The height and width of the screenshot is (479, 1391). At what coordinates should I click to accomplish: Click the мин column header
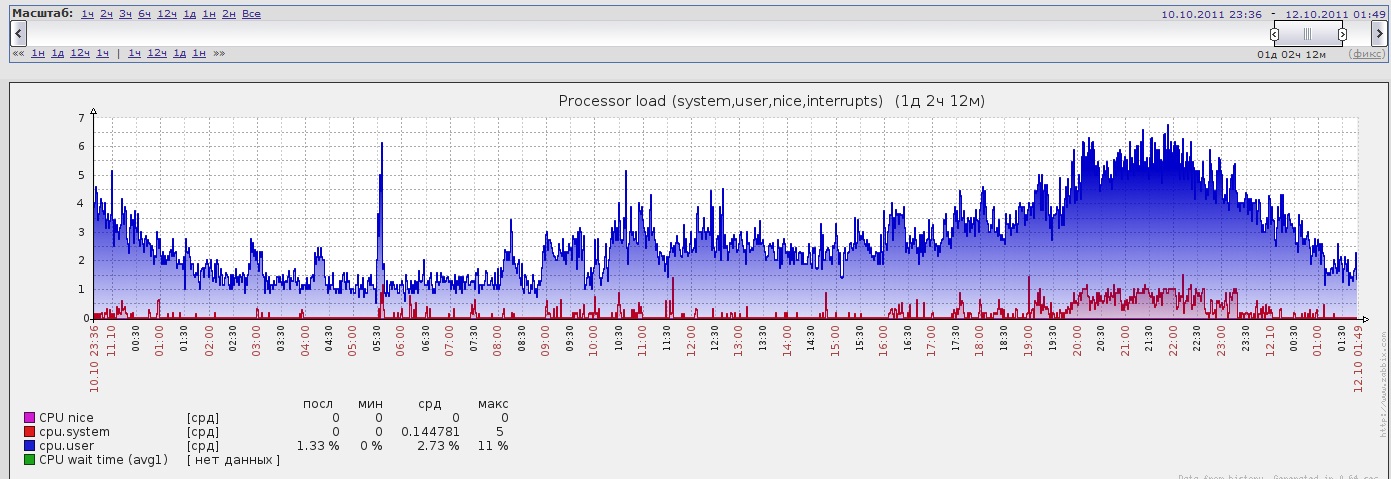click(371, 403)
